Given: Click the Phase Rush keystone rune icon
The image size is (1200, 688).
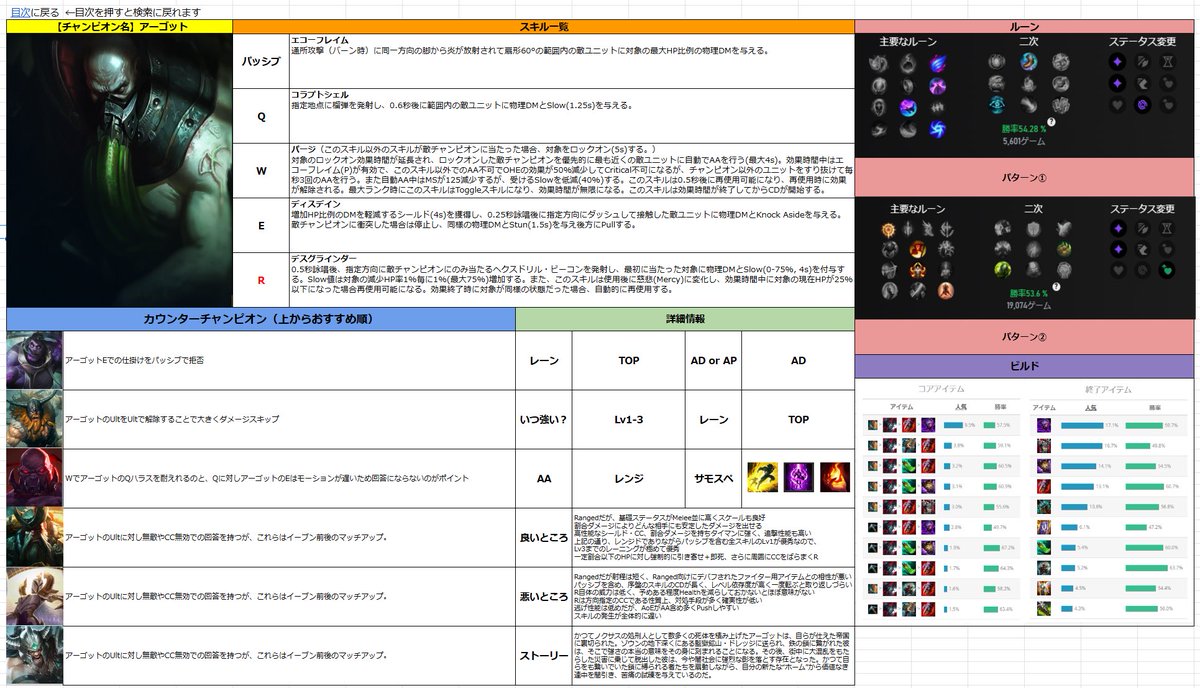Looking at the screenshot, I should pyautogui.click(x=938, y=63).
